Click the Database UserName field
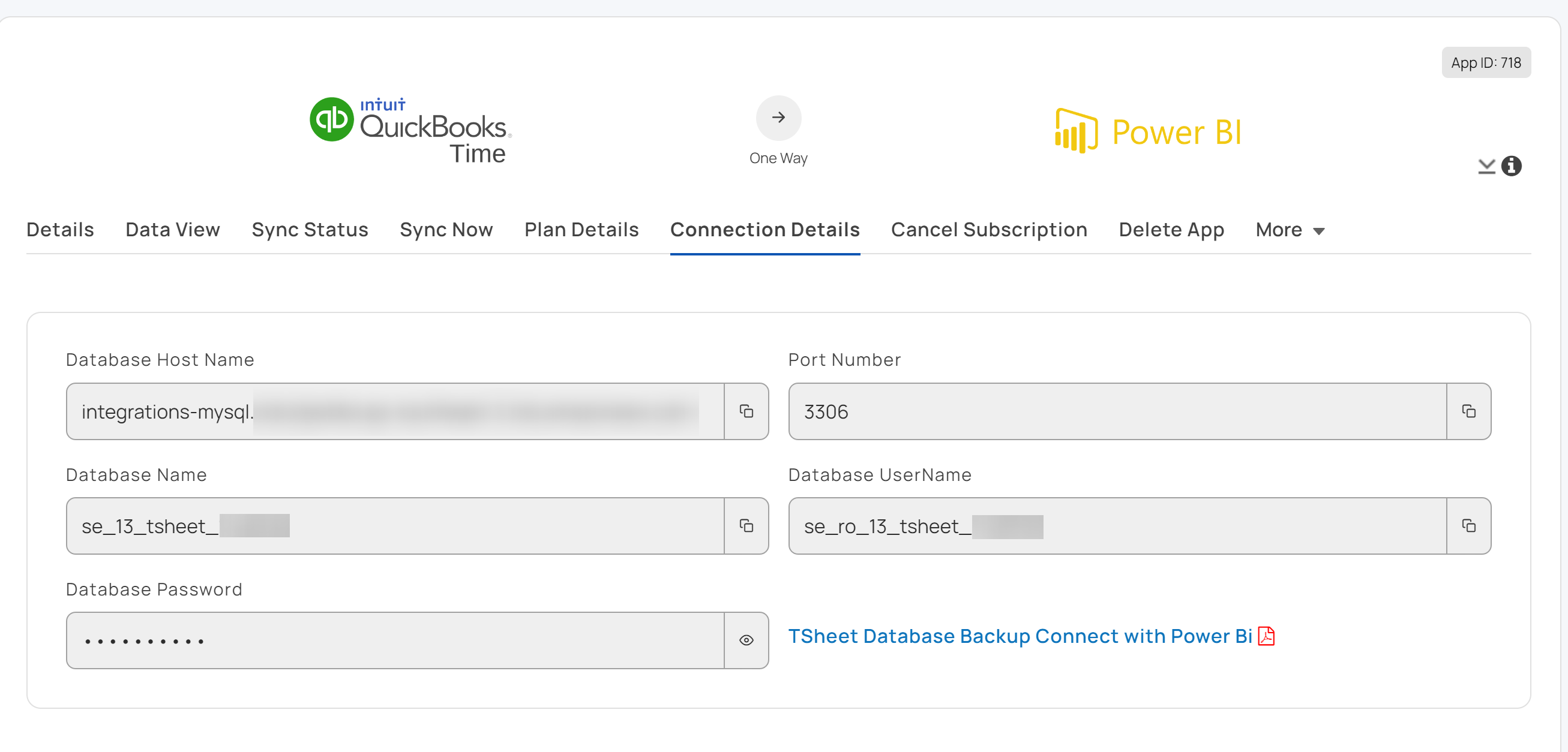Screen dimensions: 1568x752 pos(1117,526)
